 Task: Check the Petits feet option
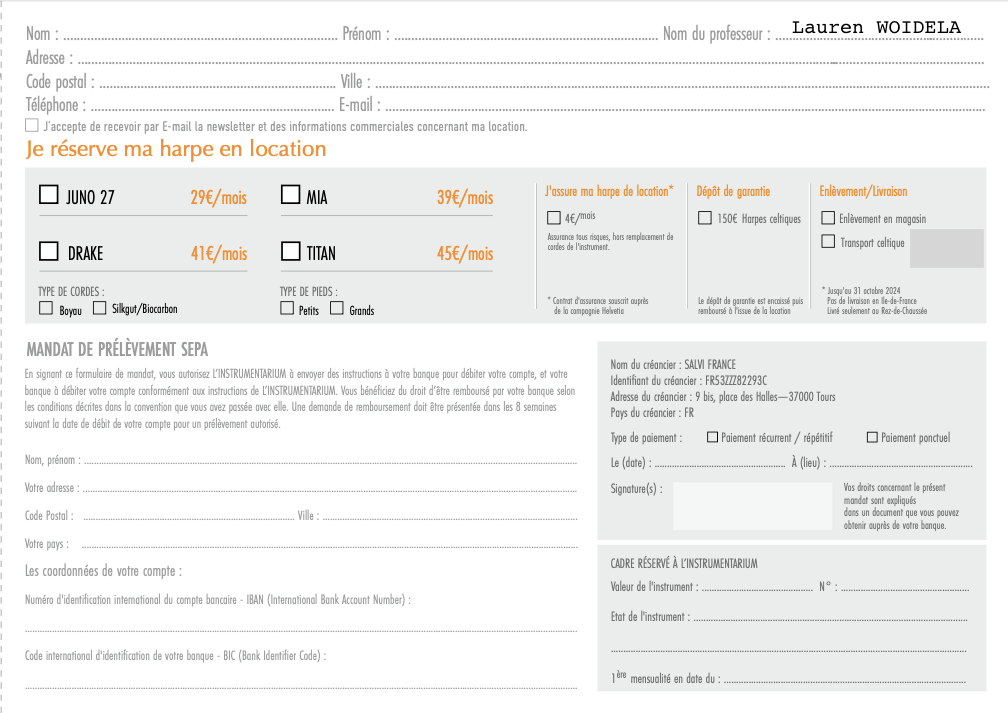287,309
